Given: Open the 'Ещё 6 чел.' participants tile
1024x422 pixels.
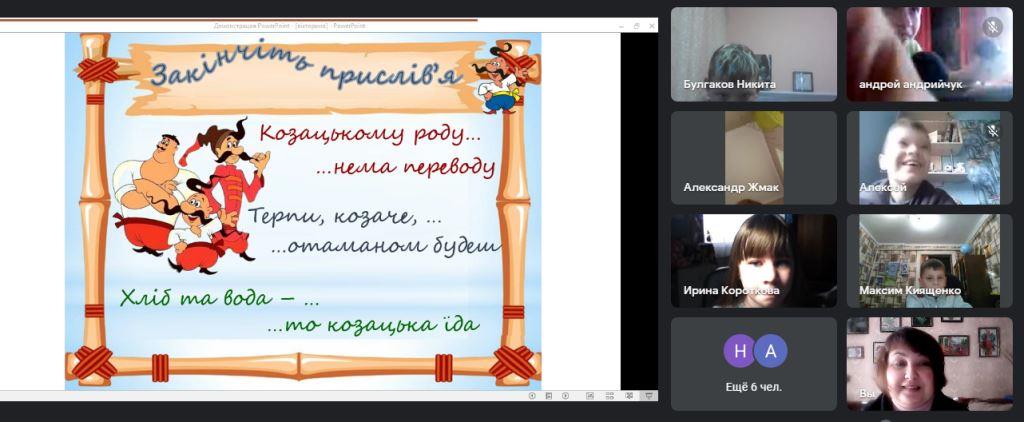Looking at the screenshot, I should pyautogui.click(x=754, y=365).
